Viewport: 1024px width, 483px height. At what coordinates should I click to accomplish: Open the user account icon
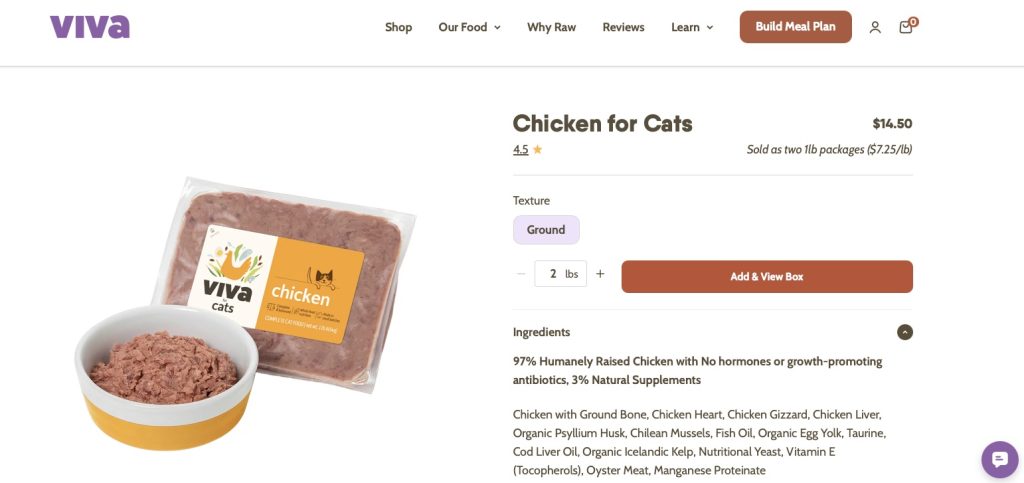tap(875, 28)
